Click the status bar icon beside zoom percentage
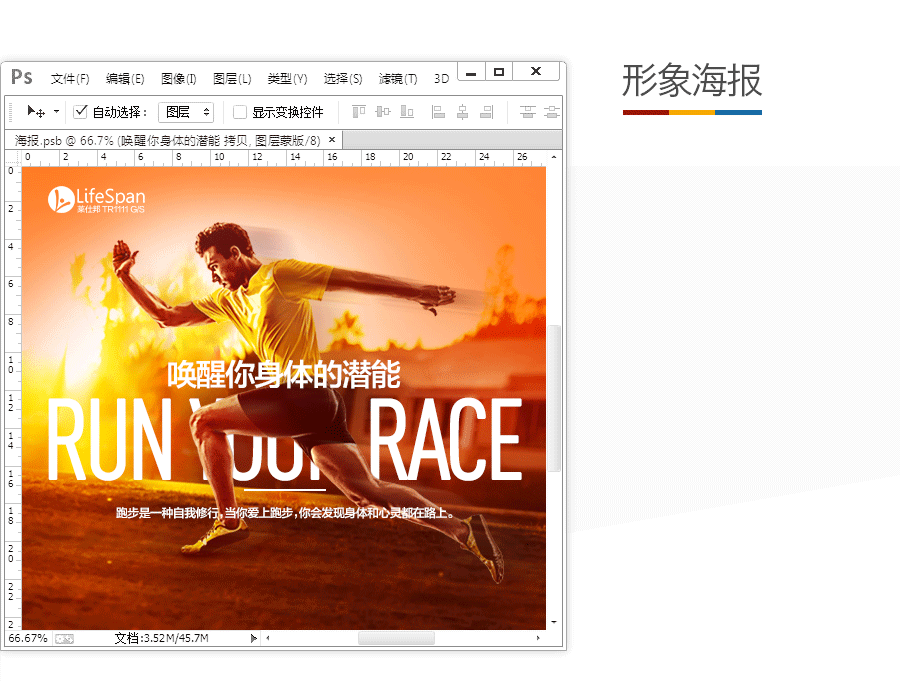The image size is (900, 681). pos(64,639)
